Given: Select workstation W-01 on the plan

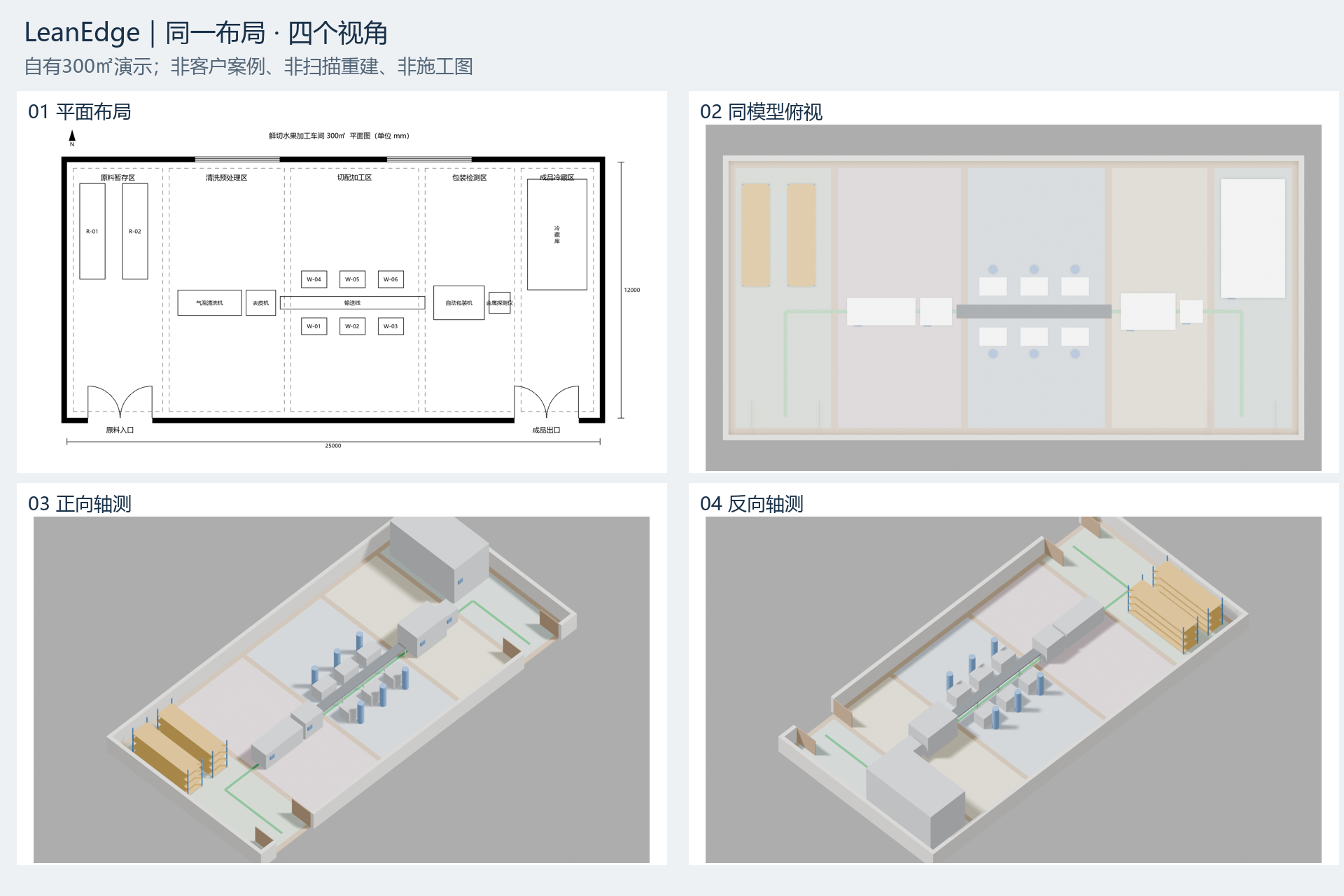Looking at the screenshot, I should [x=314, y=326].
